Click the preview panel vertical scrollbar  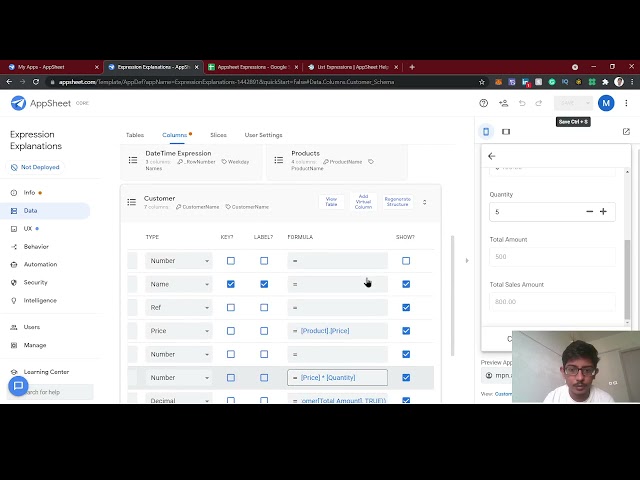pyautogui.click(x=627, y=280)
